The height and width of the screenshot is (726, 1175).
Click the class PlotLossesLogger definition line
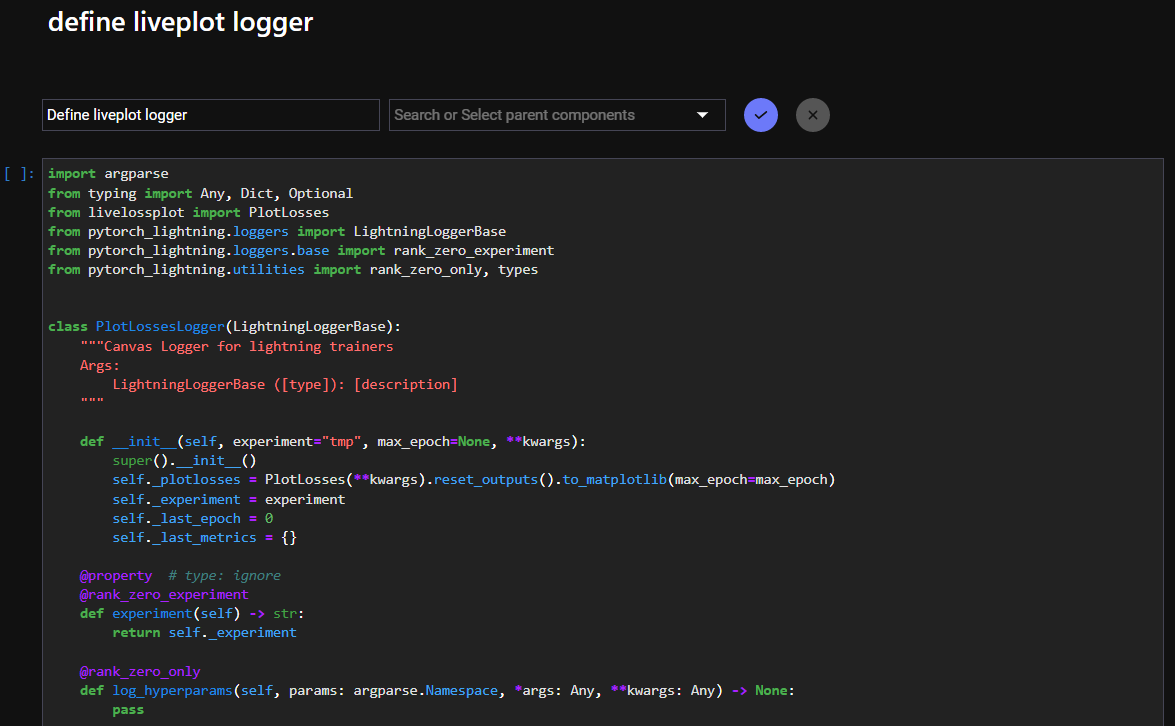(x=224, y=327)
